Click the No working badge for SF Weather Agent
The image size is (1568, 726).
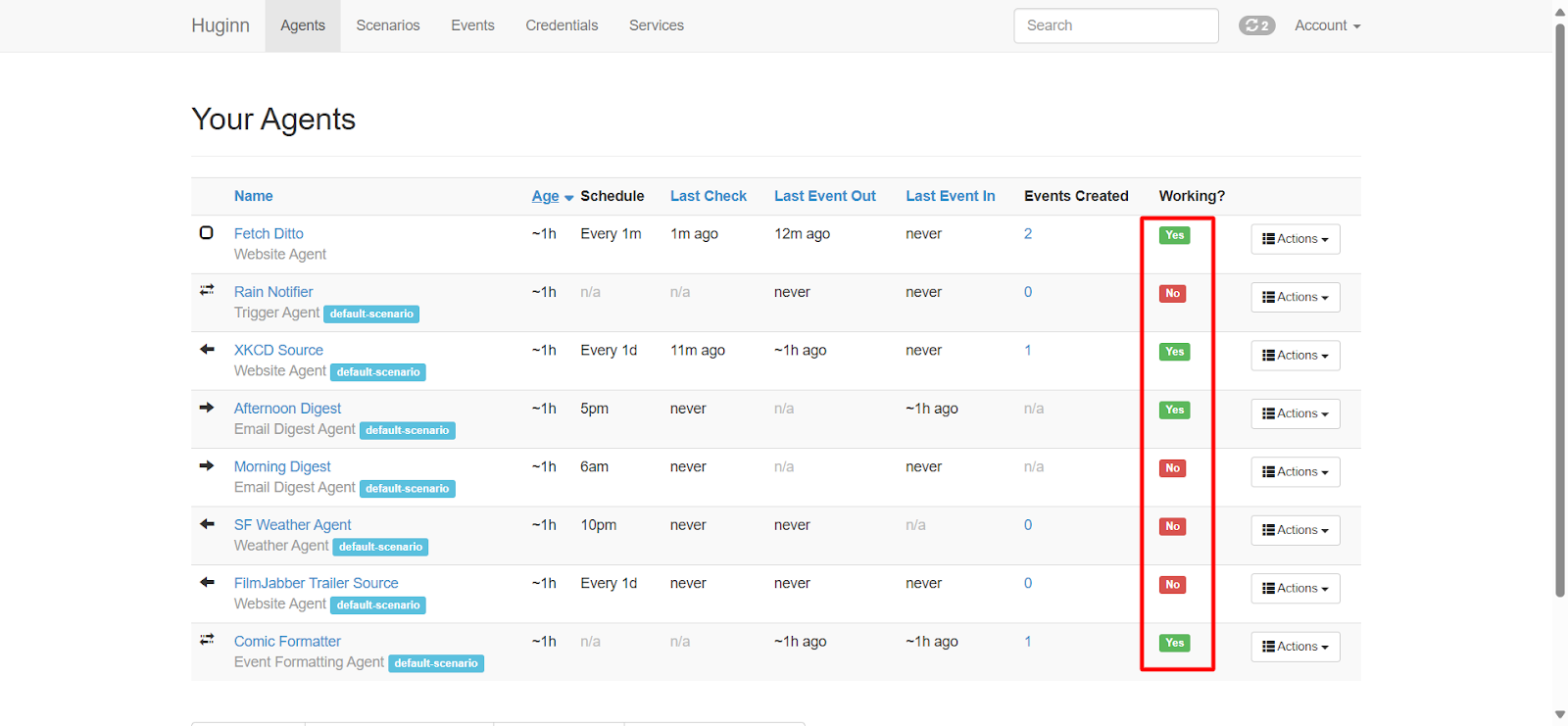click(x=1172, y=527)
